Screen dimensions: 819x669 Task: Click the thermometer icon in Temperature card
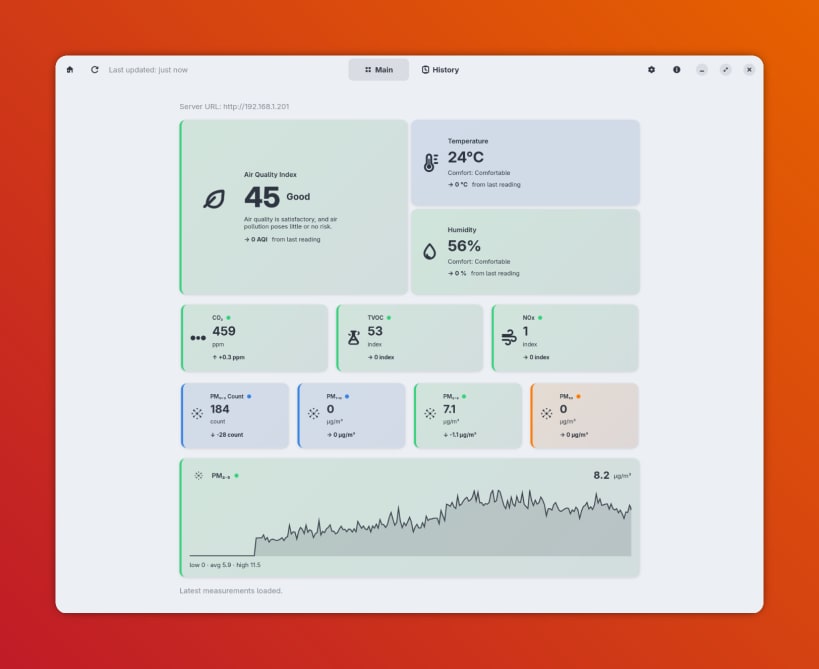(431, 162)
